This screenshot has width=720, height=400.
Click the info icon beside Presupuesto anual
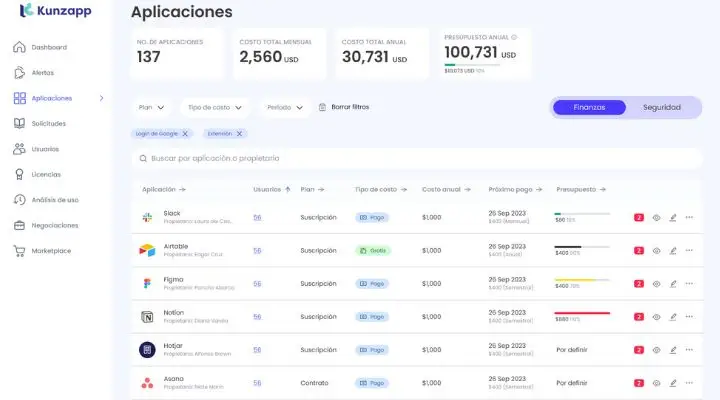pos(514,37)
